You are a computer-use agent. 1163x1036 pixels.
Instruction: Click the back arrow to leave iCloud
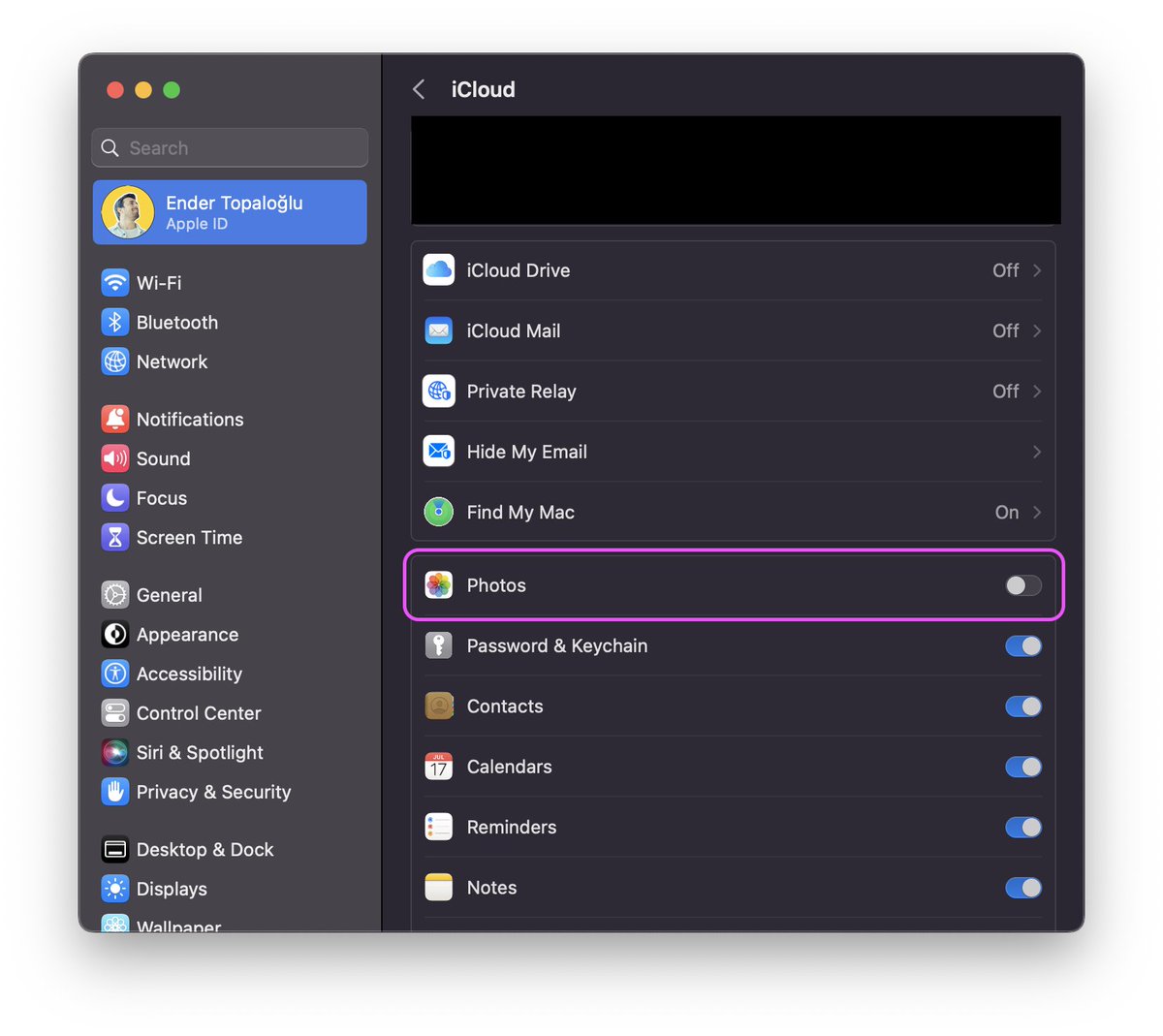point(418,88)
